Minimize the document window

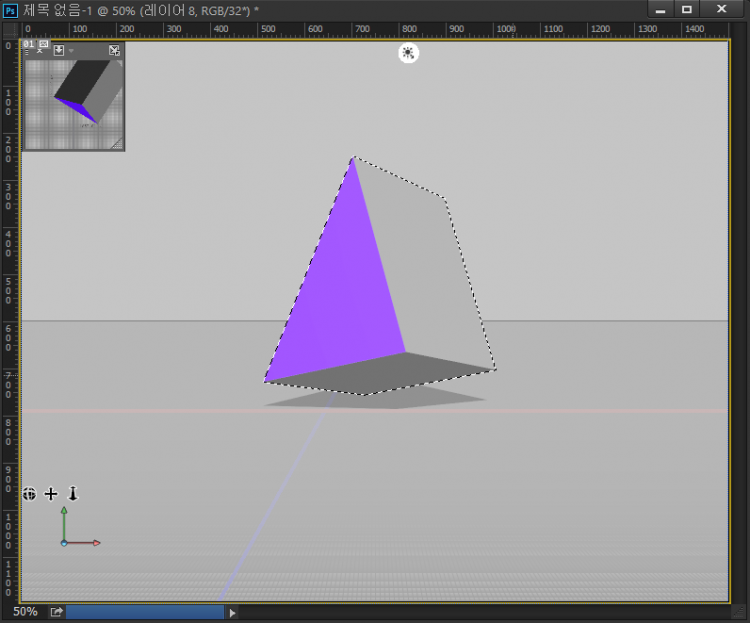[660, 9]
